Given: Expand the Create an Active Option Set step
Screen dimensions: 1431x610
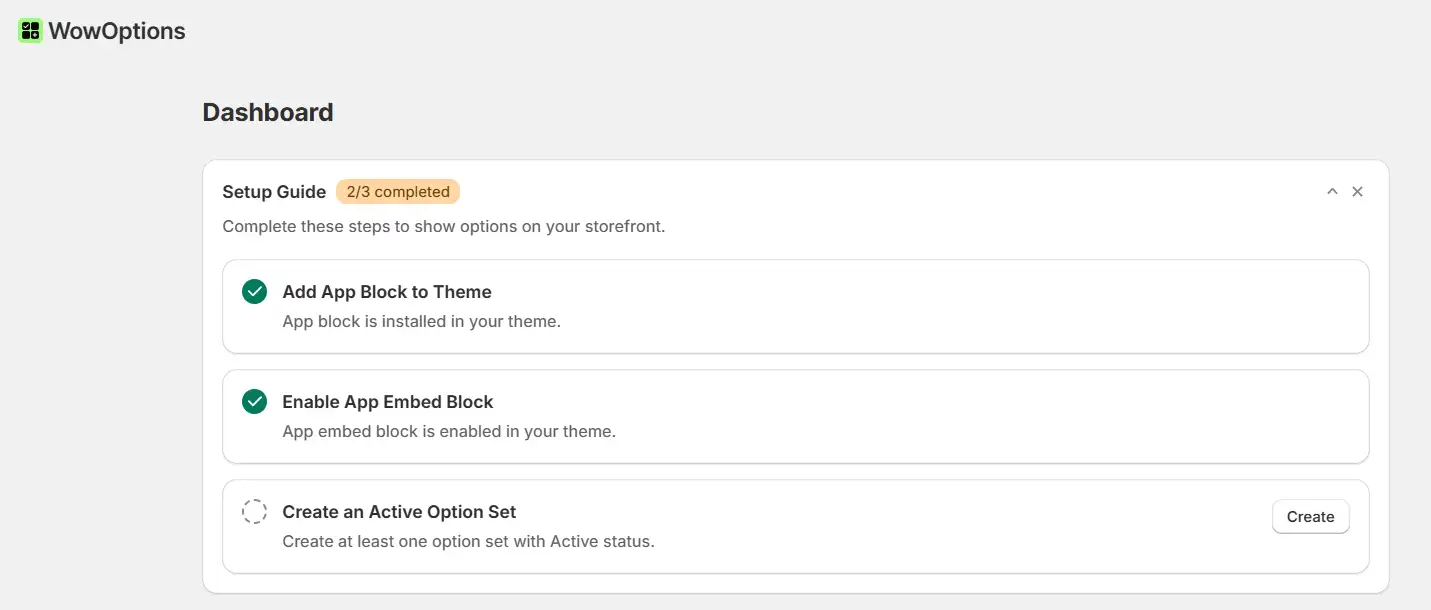Looking at the screenshot, I should click(x=399, y=511).
